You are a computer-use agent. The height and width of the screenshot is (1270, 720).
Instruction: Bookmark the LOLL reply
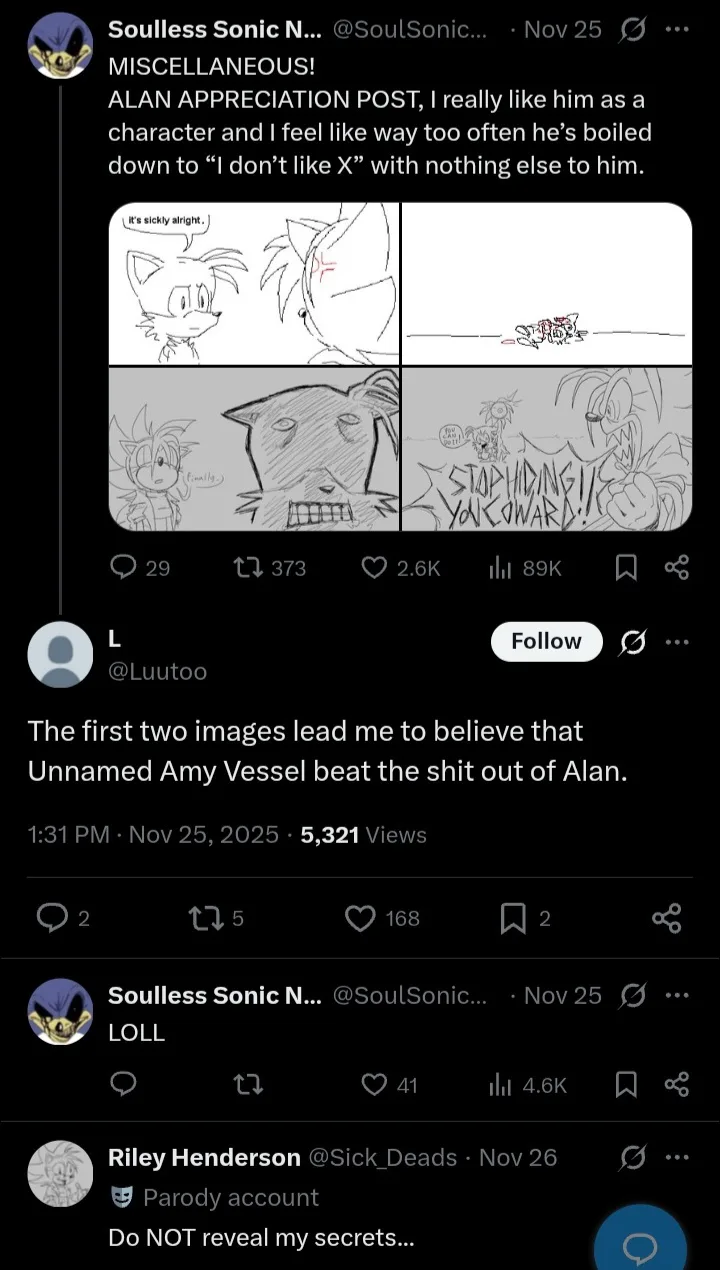[x=626, y=1085]
